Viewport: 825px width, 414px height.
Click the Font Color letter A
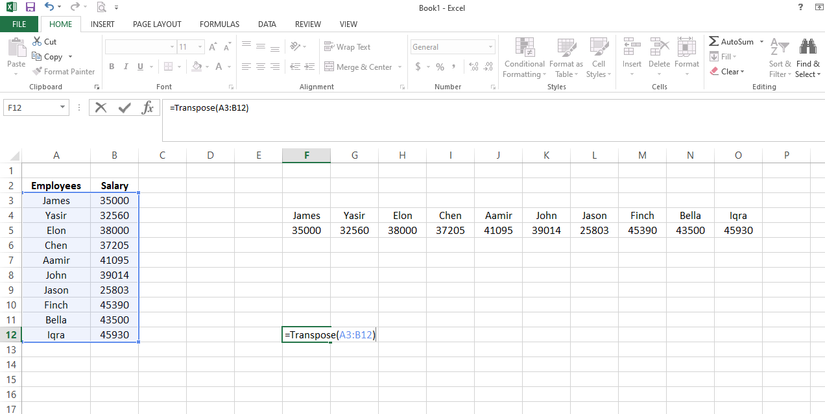click(x=218, y=67)
